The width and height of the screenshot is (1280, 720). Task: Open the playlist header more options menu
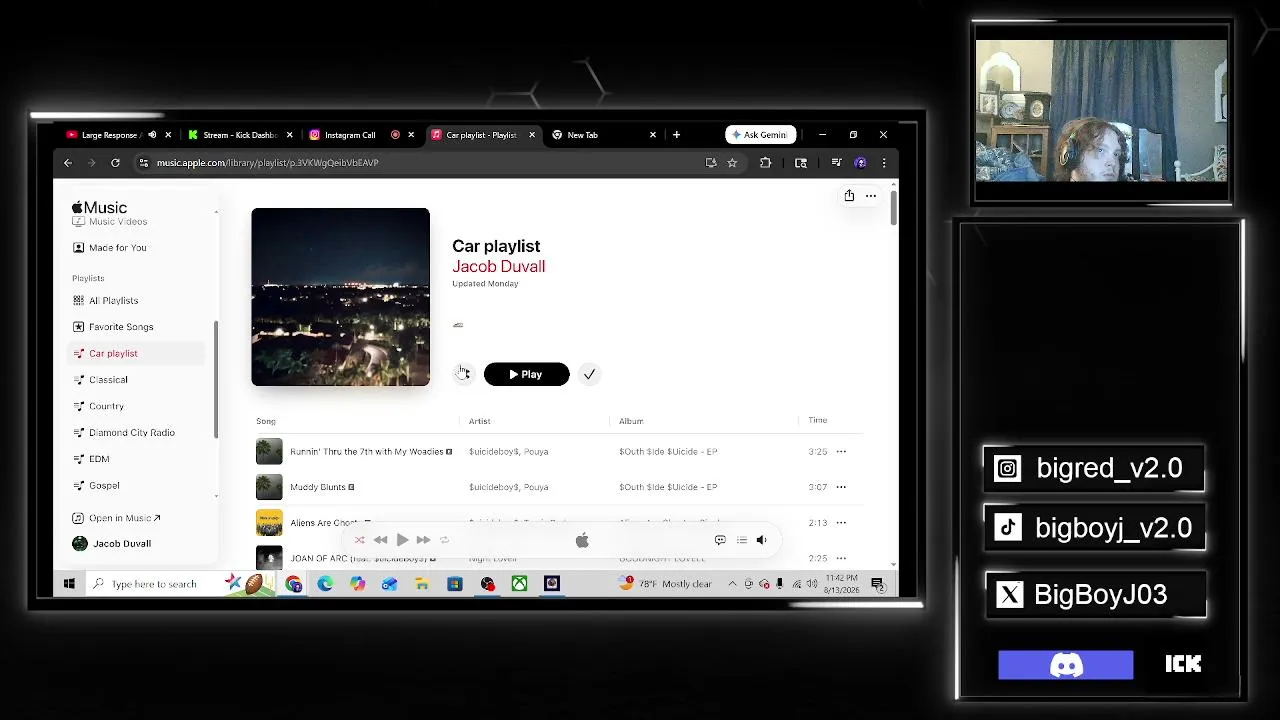coord(871,196)
